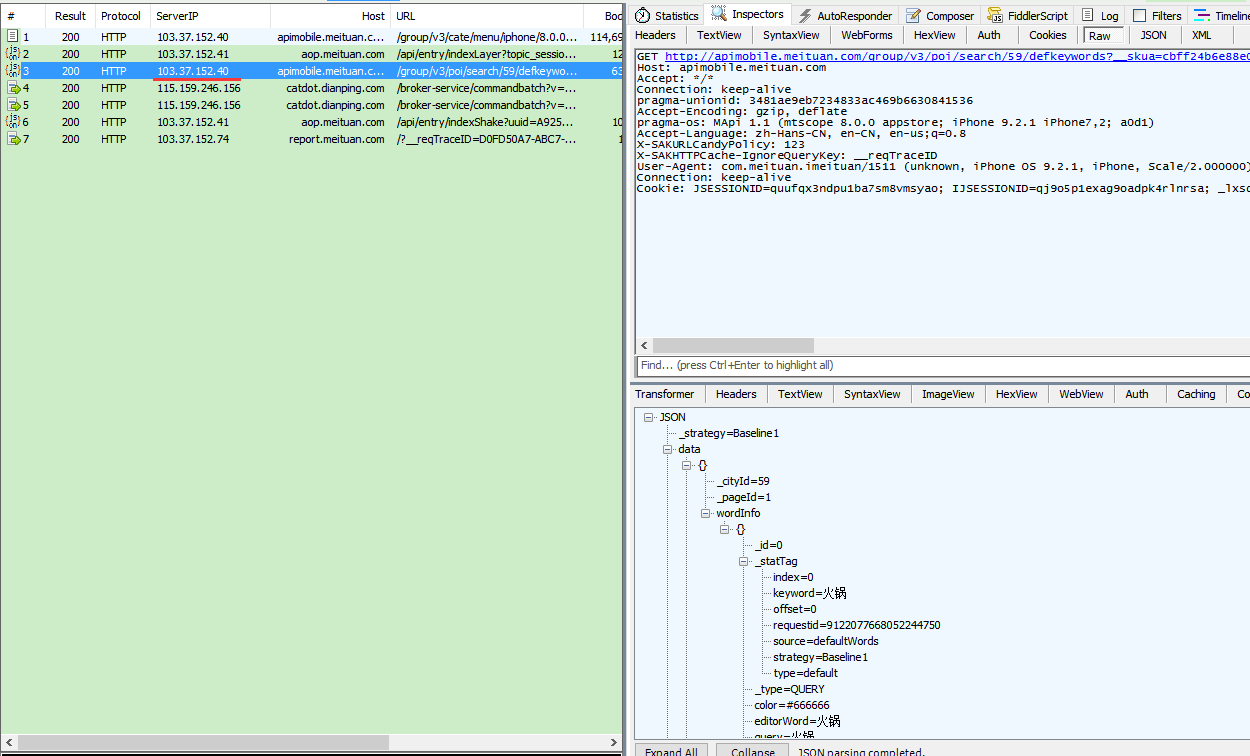The image size is (1250, 756).
Task: Select the _type=QUERY tree row
Action: click(x=789, y=689)
